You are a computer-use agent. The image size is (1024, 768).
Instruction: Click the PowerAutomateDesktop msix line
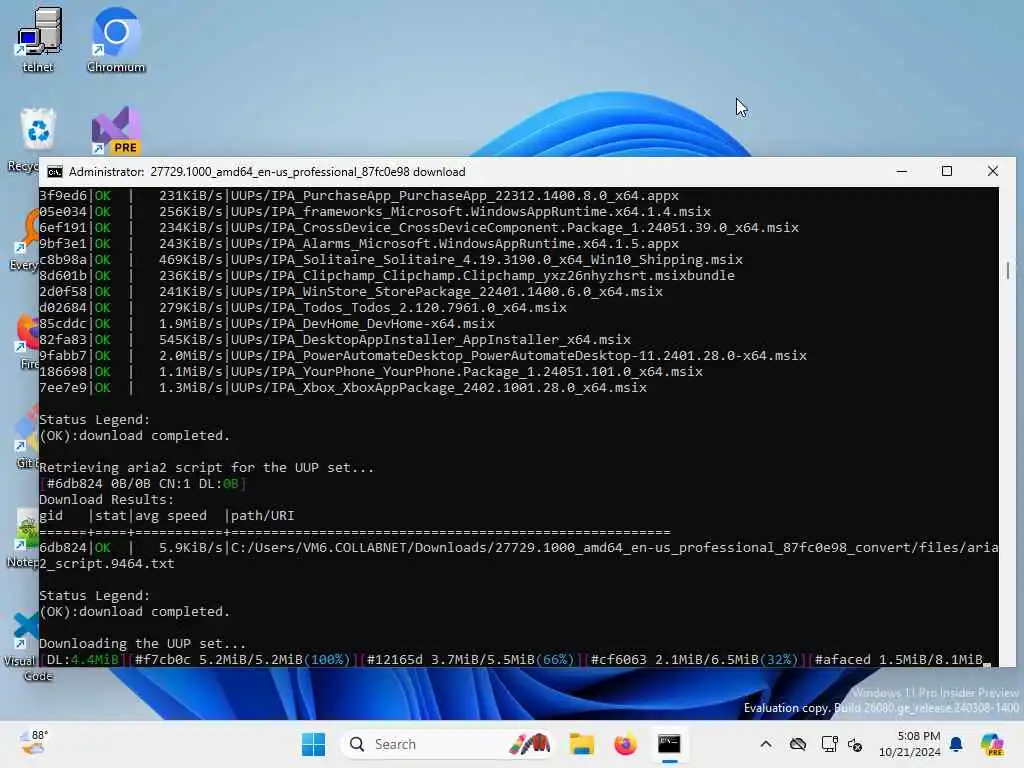click(423, 355)
